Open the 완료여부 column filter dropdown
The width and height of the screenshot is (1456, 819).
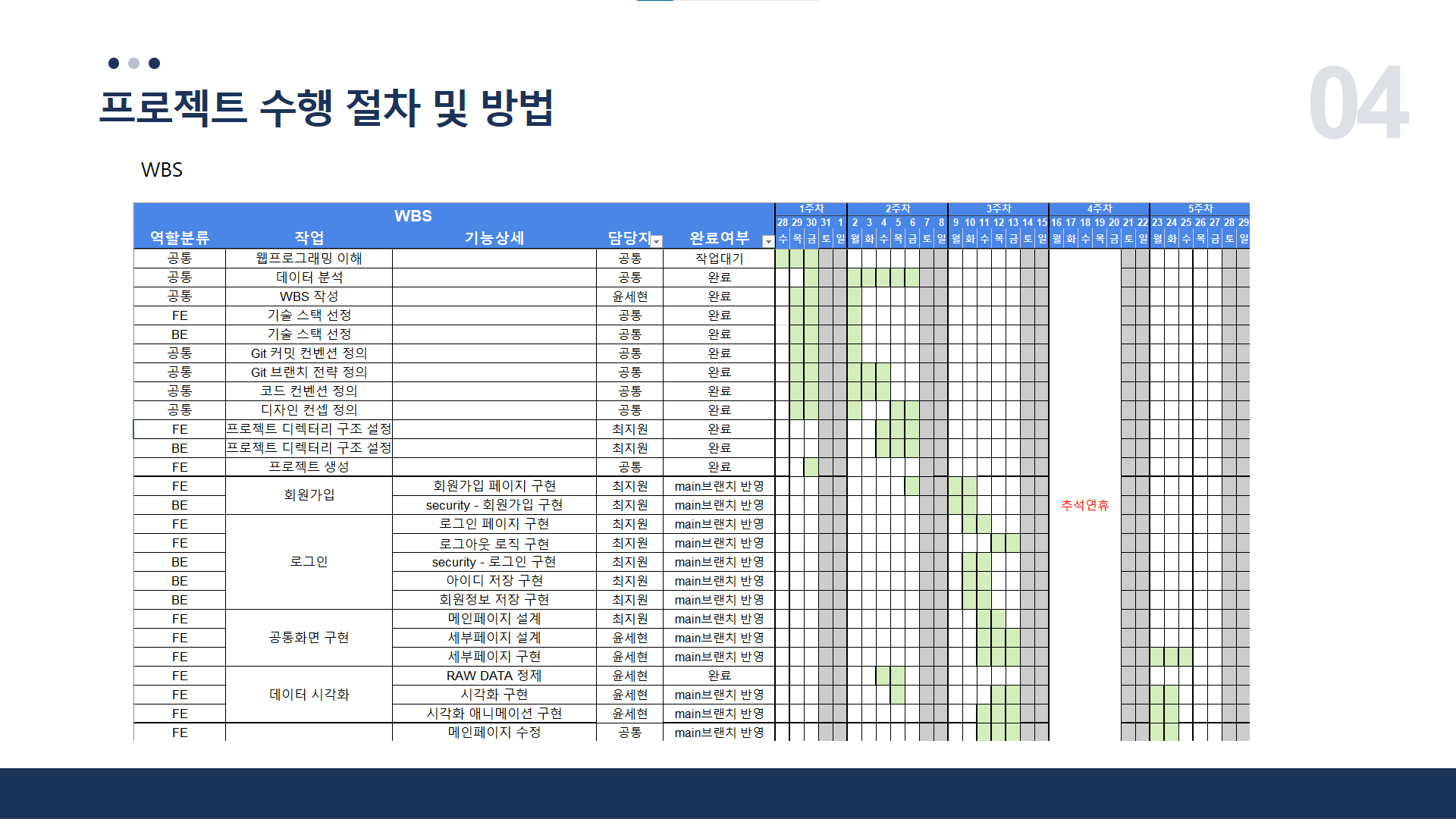point(767,241)
